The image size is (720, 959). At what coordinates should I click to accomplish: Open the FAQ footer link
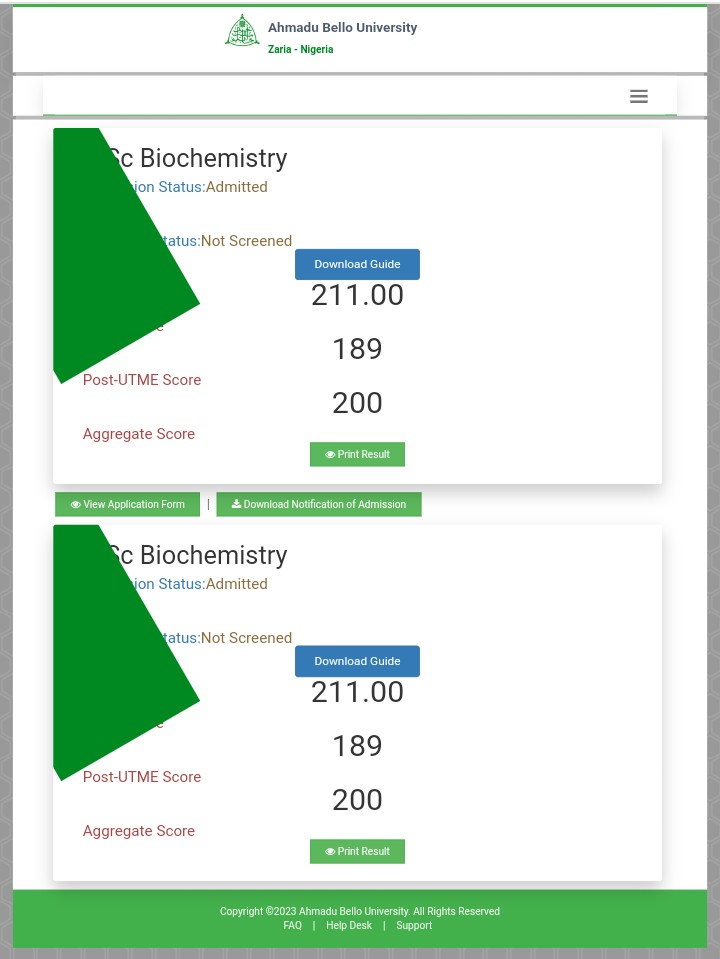292,926
